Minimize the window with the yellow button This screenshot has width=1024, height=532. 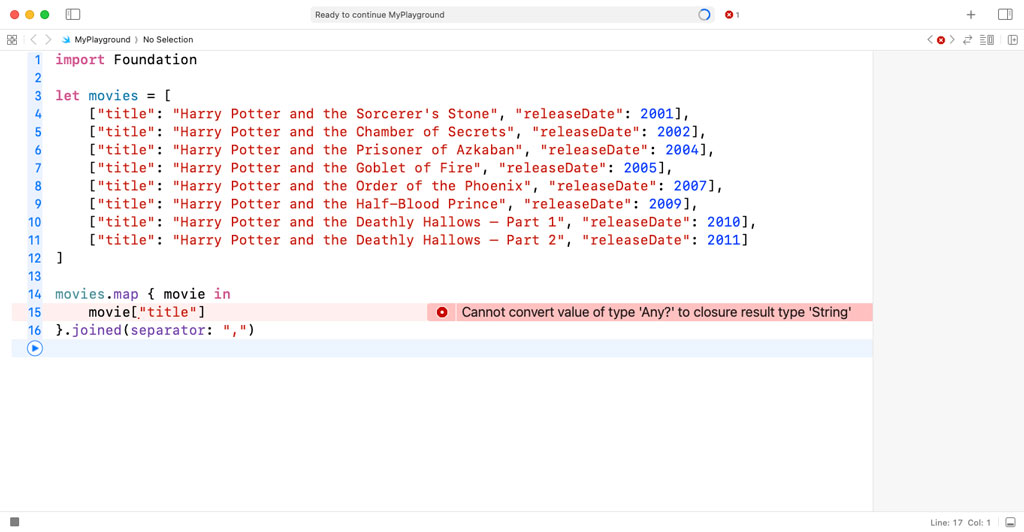(29, 14)
